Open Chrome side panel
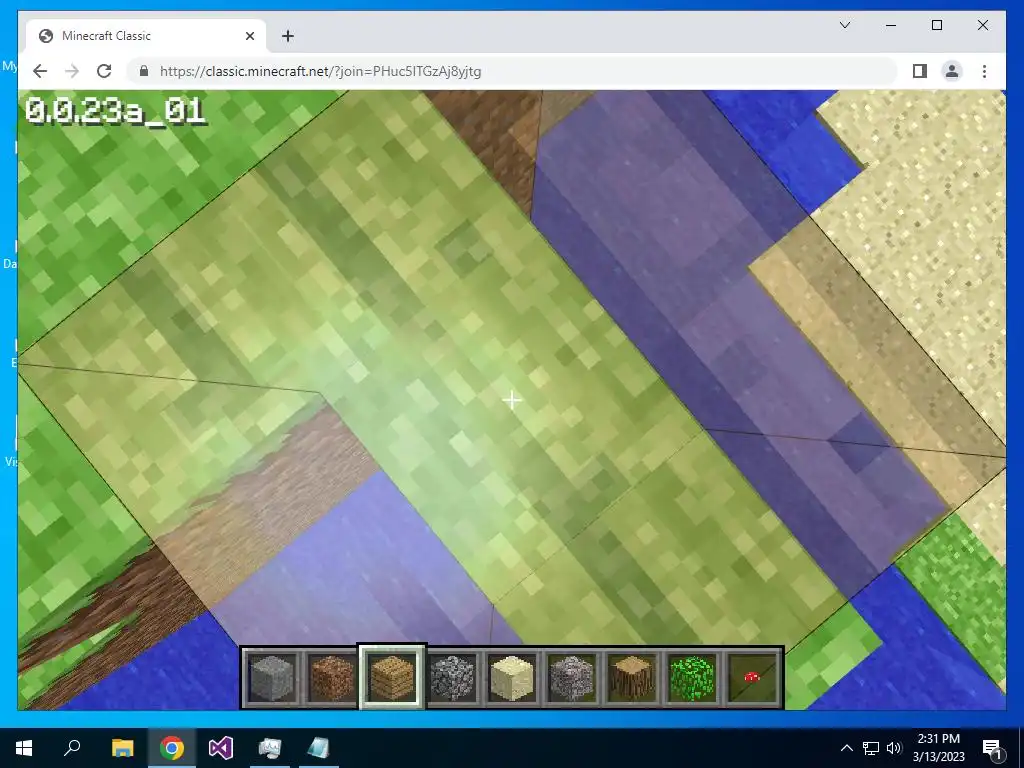 [920, 71]
